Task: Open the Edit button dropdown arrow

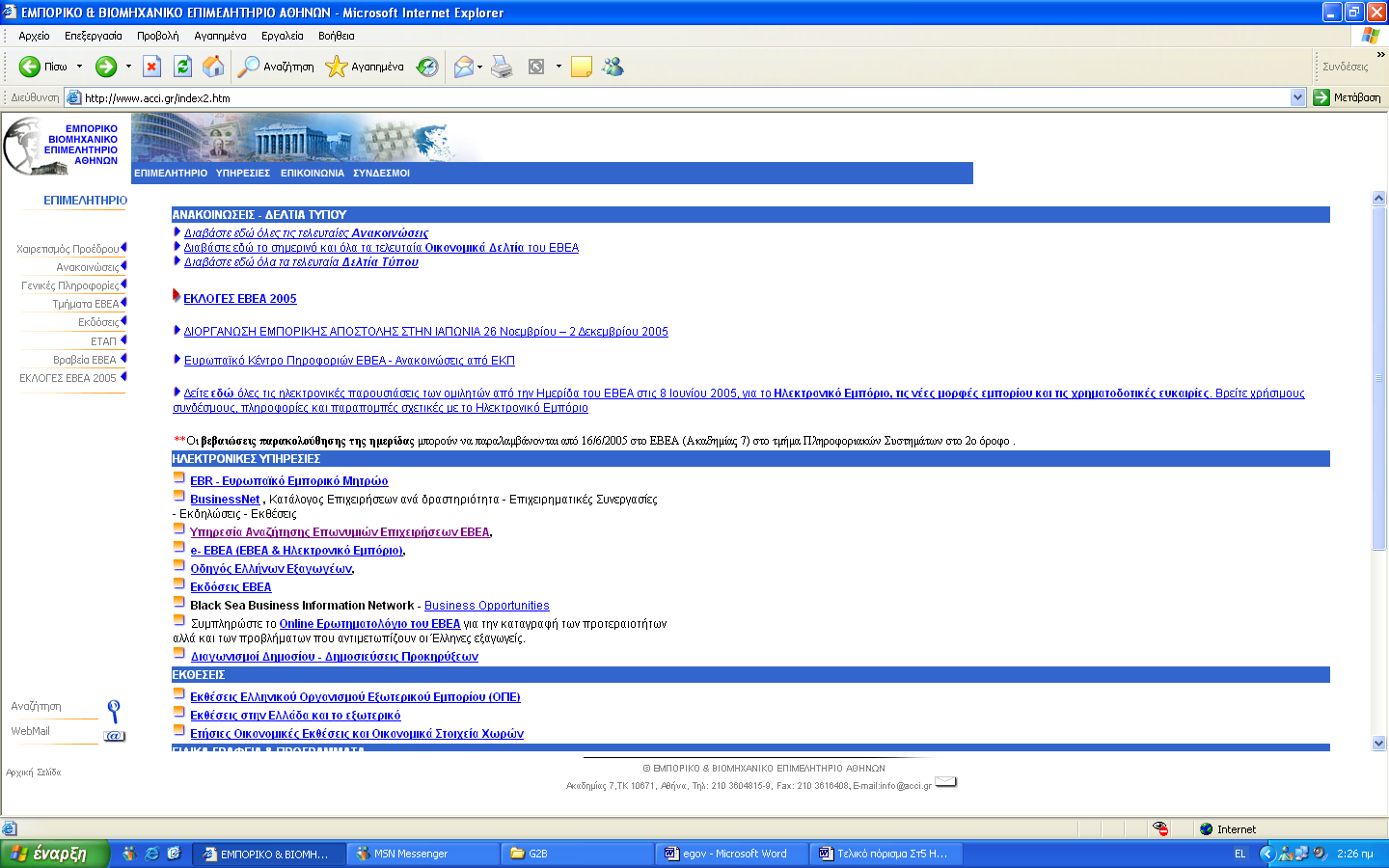Action: (558, 67)
